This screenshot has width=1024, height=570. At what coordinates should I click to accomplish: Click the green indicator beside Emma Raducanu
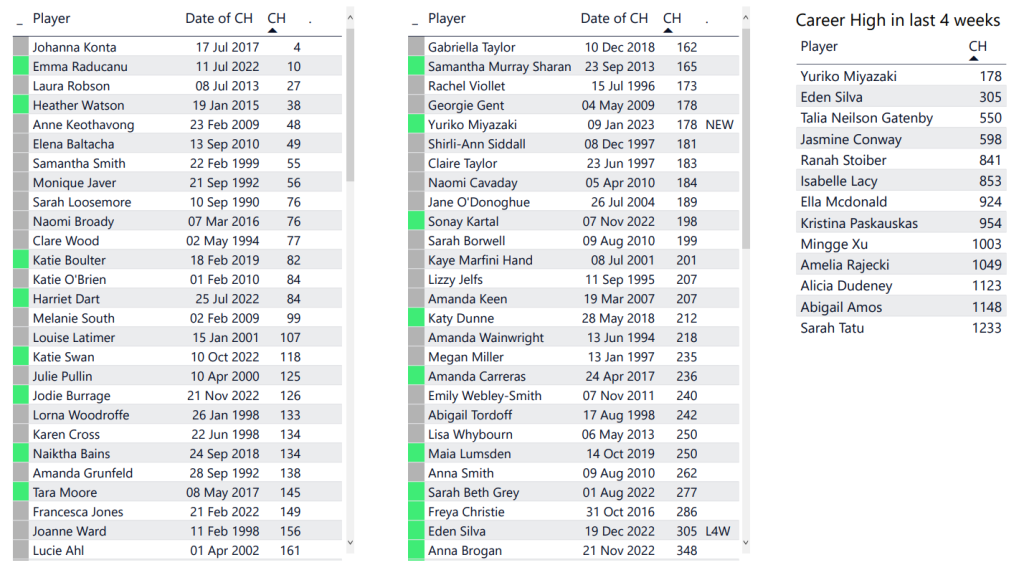(20, 67)
